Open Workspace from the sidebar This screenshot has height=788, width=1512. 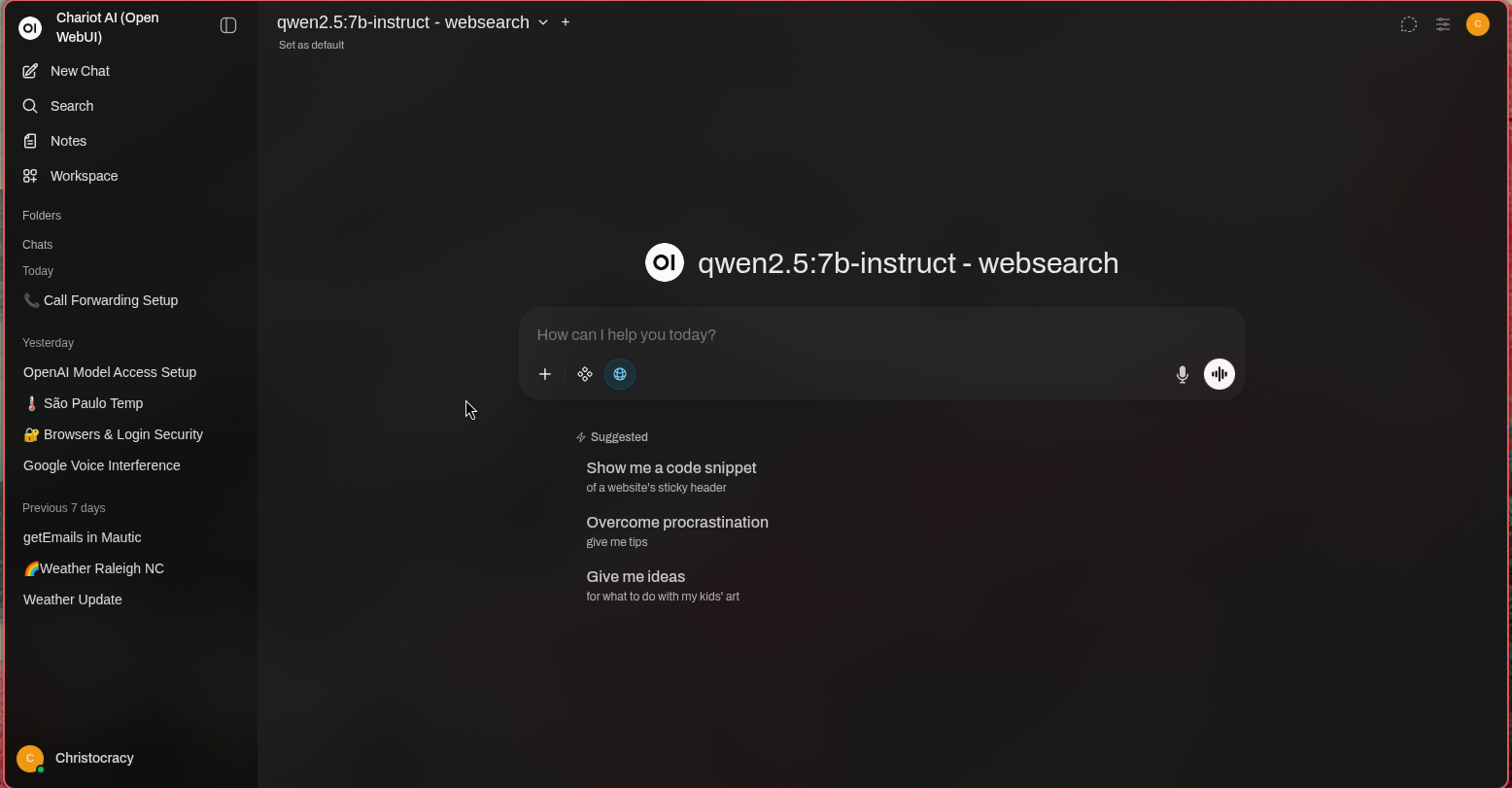coord(84,176)
